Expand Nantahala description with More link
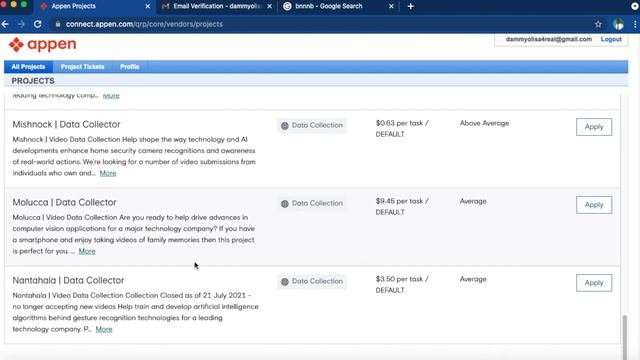 [x=104, y=329]
